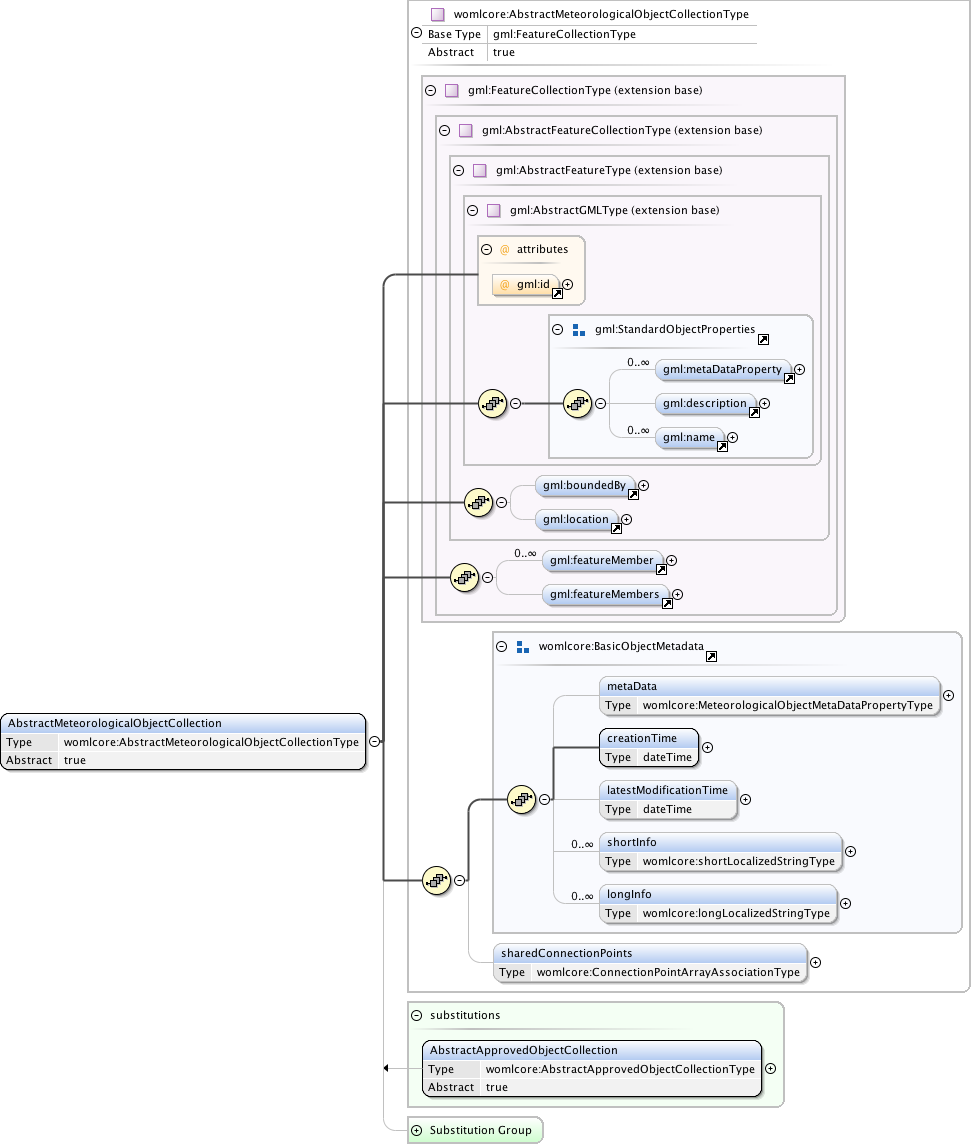Image resolution: width=972 pixels, height=1147 pixels.
Task: Click womlcore:AbstractApprovedObjectCollectionType type text
Action: point(620,1069)
